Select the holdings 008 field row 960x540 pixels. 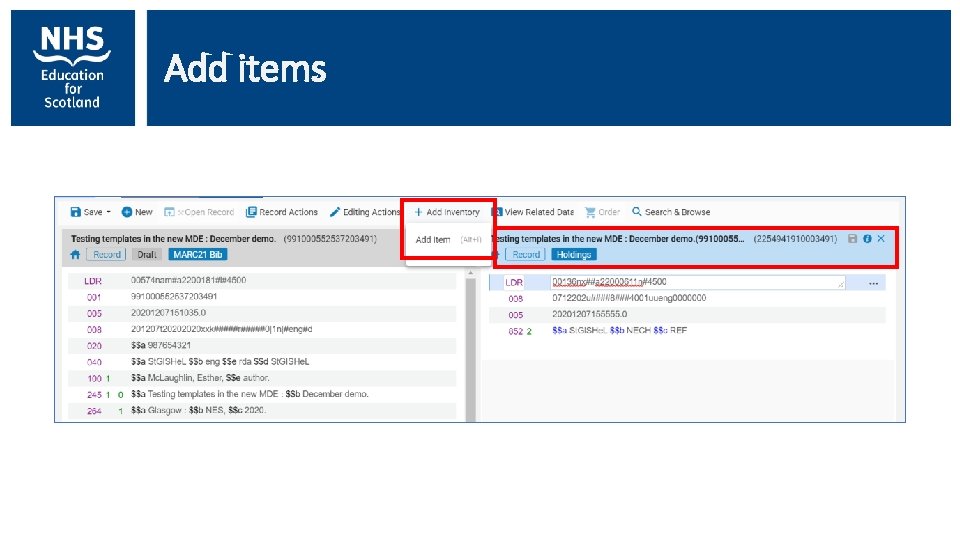687,298
